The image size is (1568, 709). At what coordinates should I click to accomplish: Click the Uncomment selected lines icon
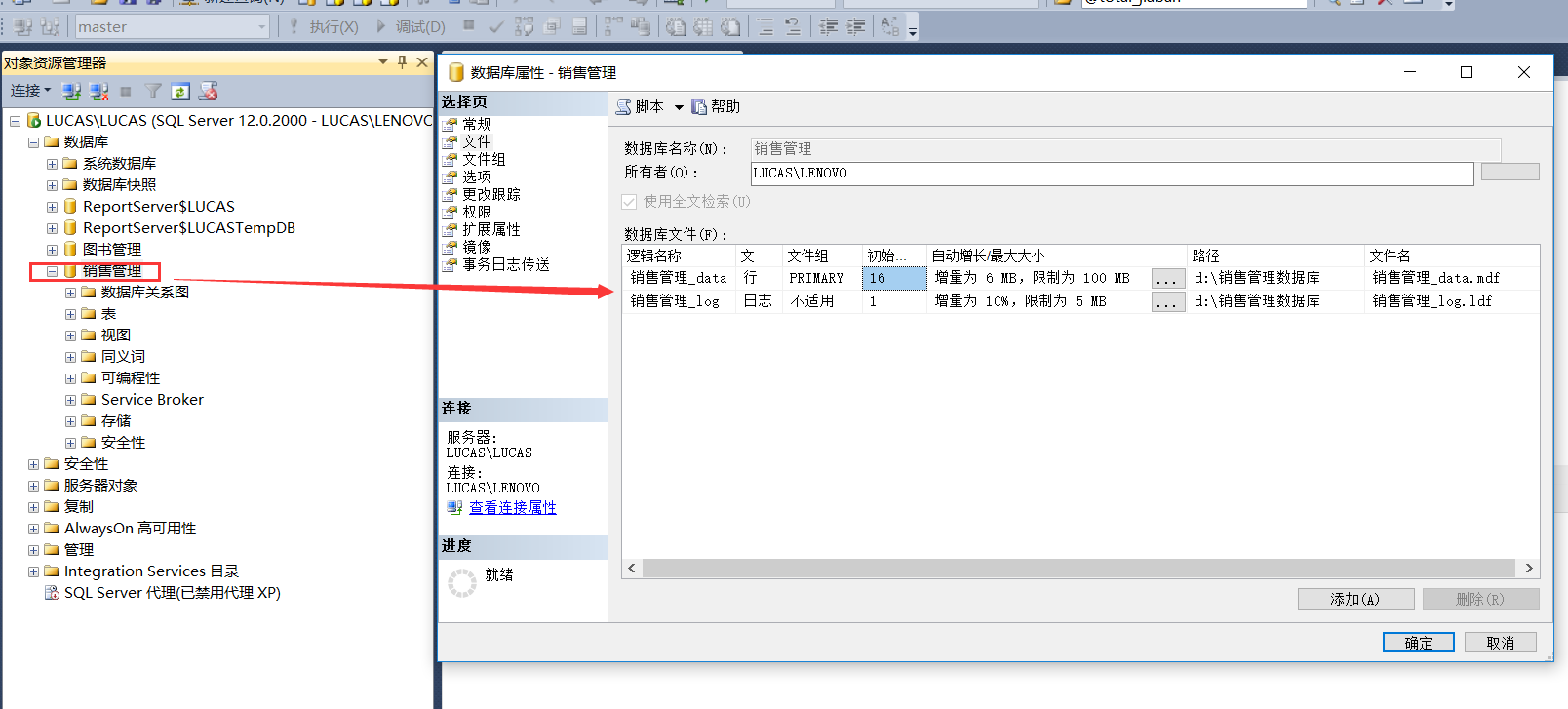click(x=793, y=26)
